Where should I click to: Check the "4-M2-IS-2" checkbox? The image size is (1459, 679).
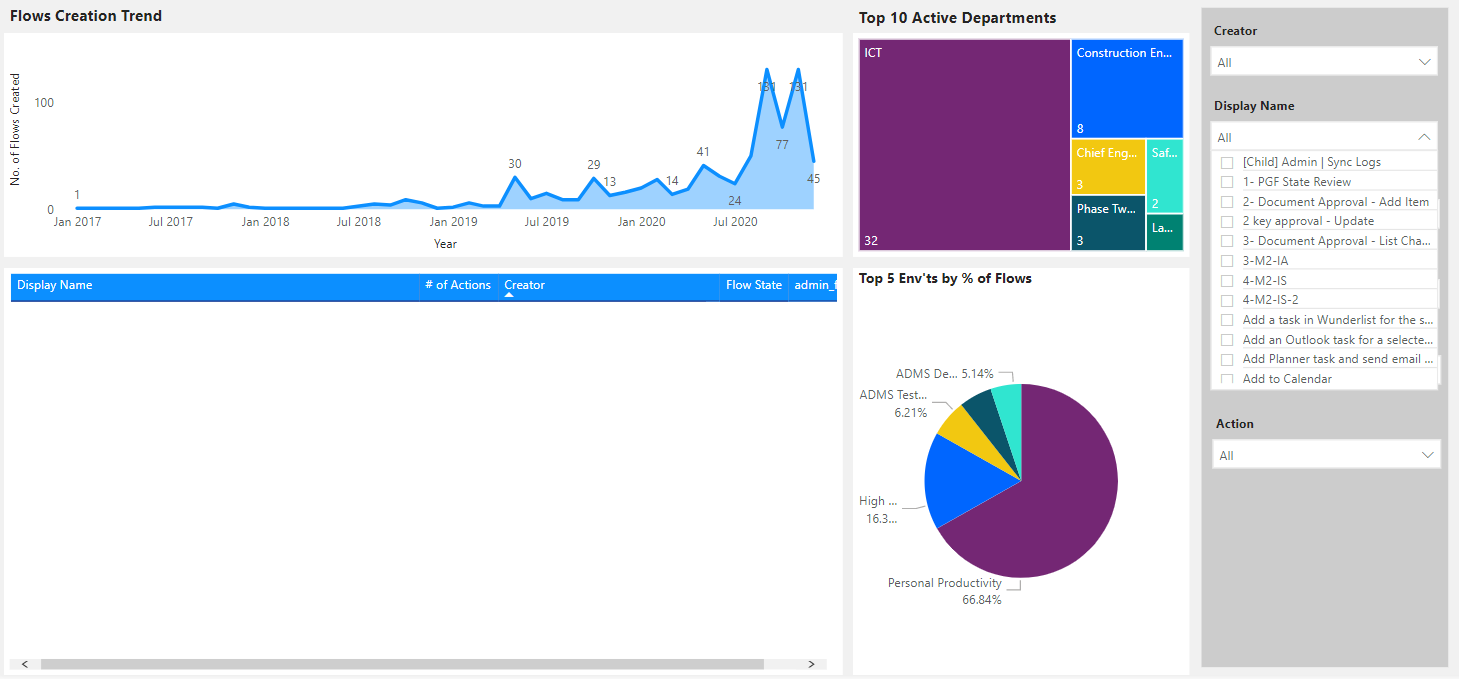pos(1227,299)
